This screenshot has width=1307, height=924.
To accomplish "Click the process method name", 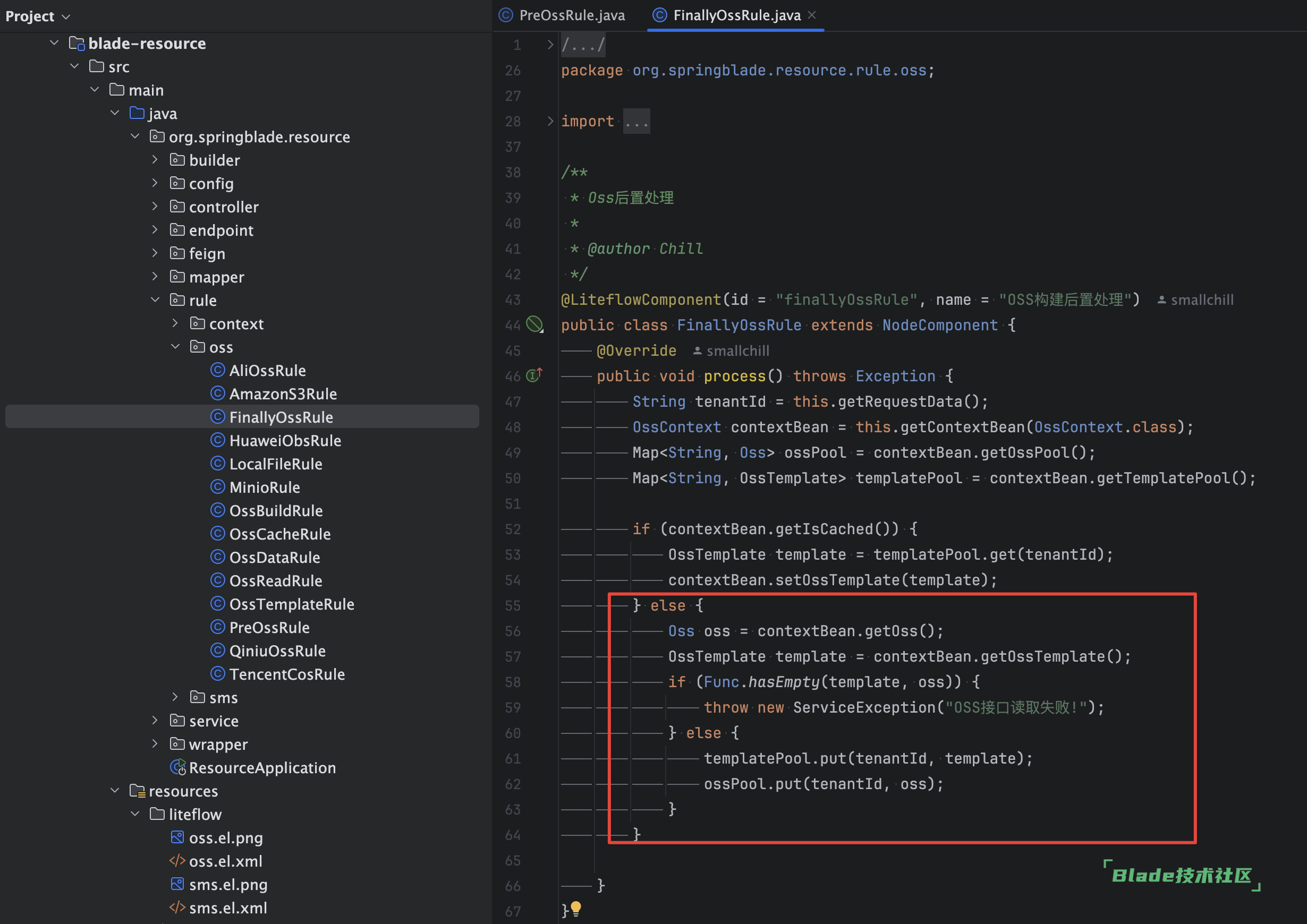I will (734, 376).
